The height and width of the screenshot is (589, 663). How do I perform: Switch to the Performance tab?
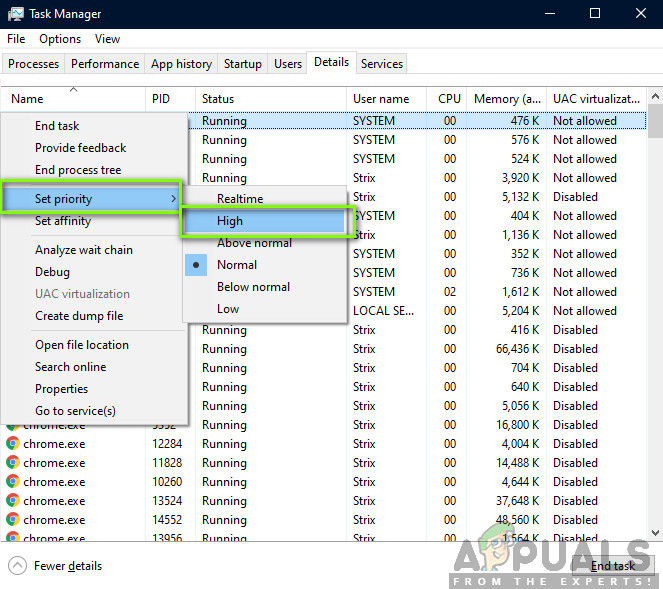pos(105,64)
